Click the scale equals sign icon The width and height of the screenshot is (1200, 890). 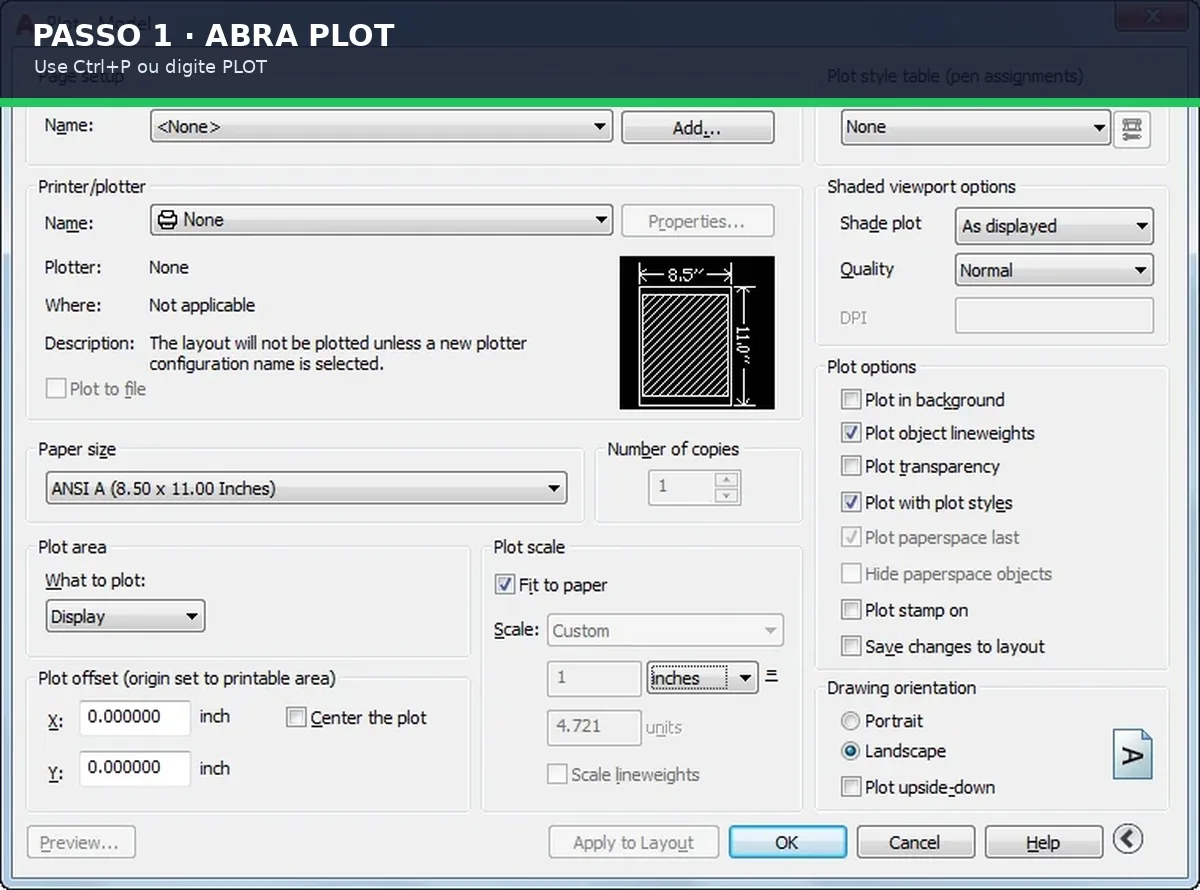[771, 676]
